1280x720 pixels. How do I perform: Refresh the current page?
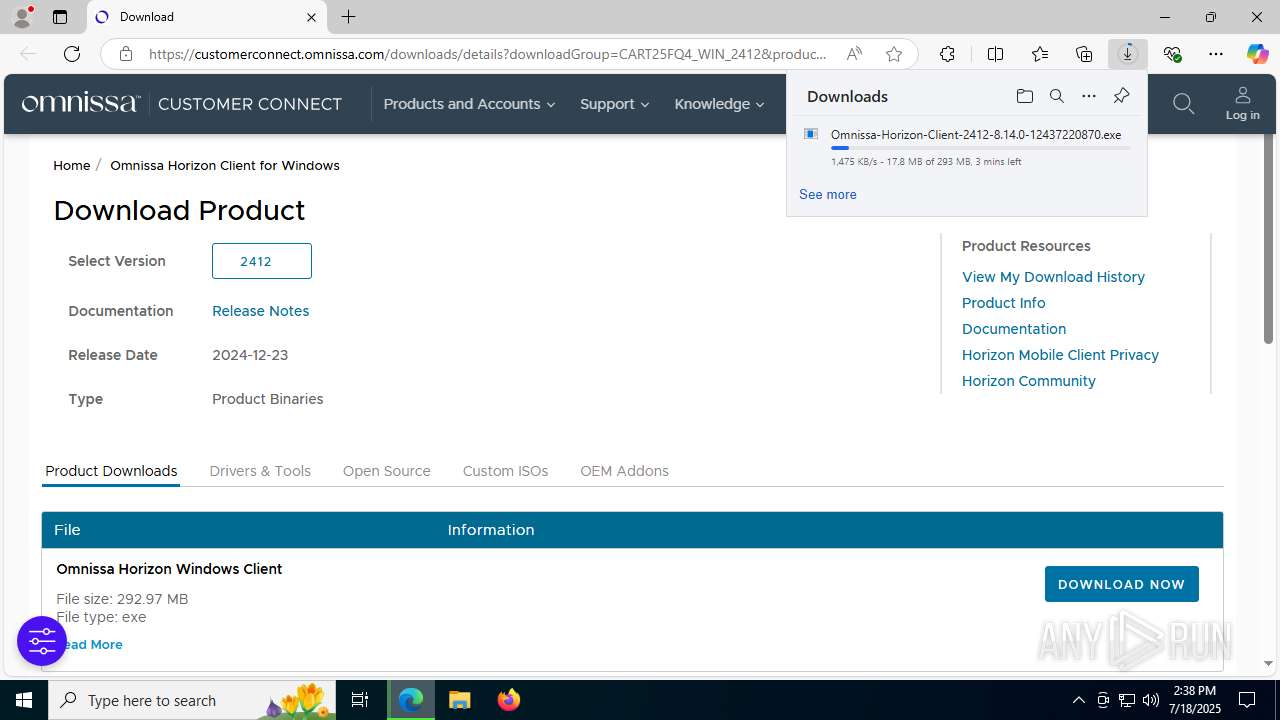(72, 54)
